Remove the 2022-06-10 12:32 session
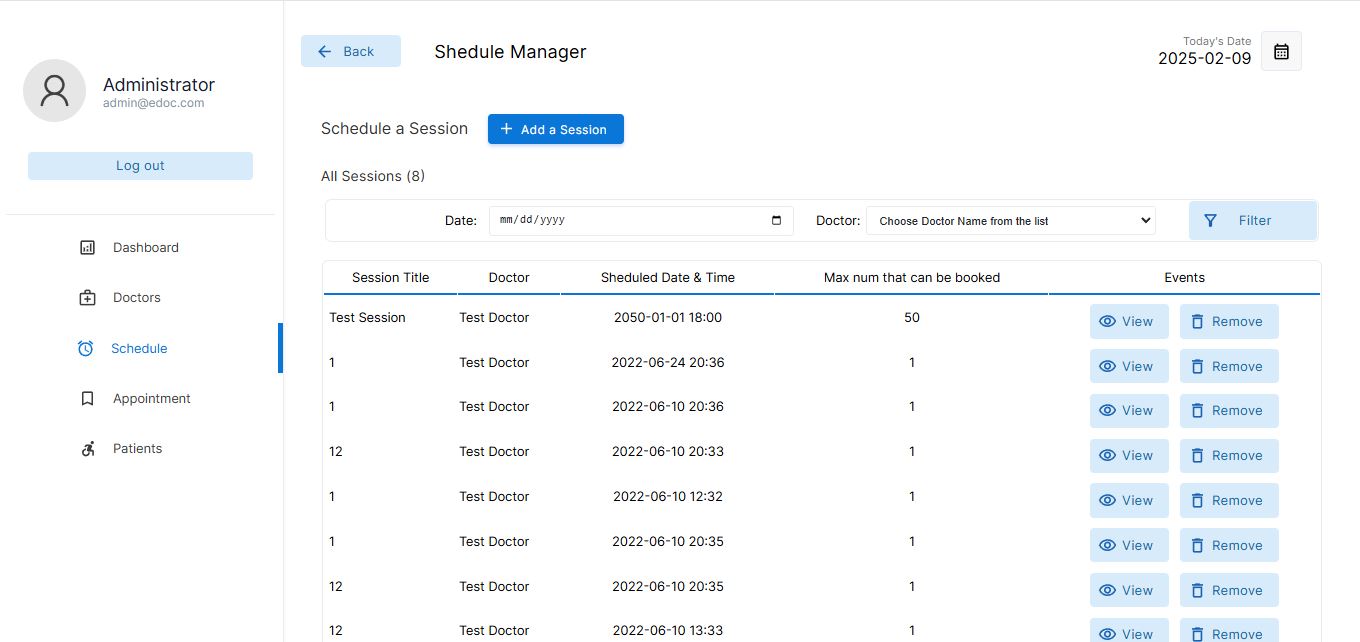This screenshot has width=1360, height=642. coord(1229,501)
